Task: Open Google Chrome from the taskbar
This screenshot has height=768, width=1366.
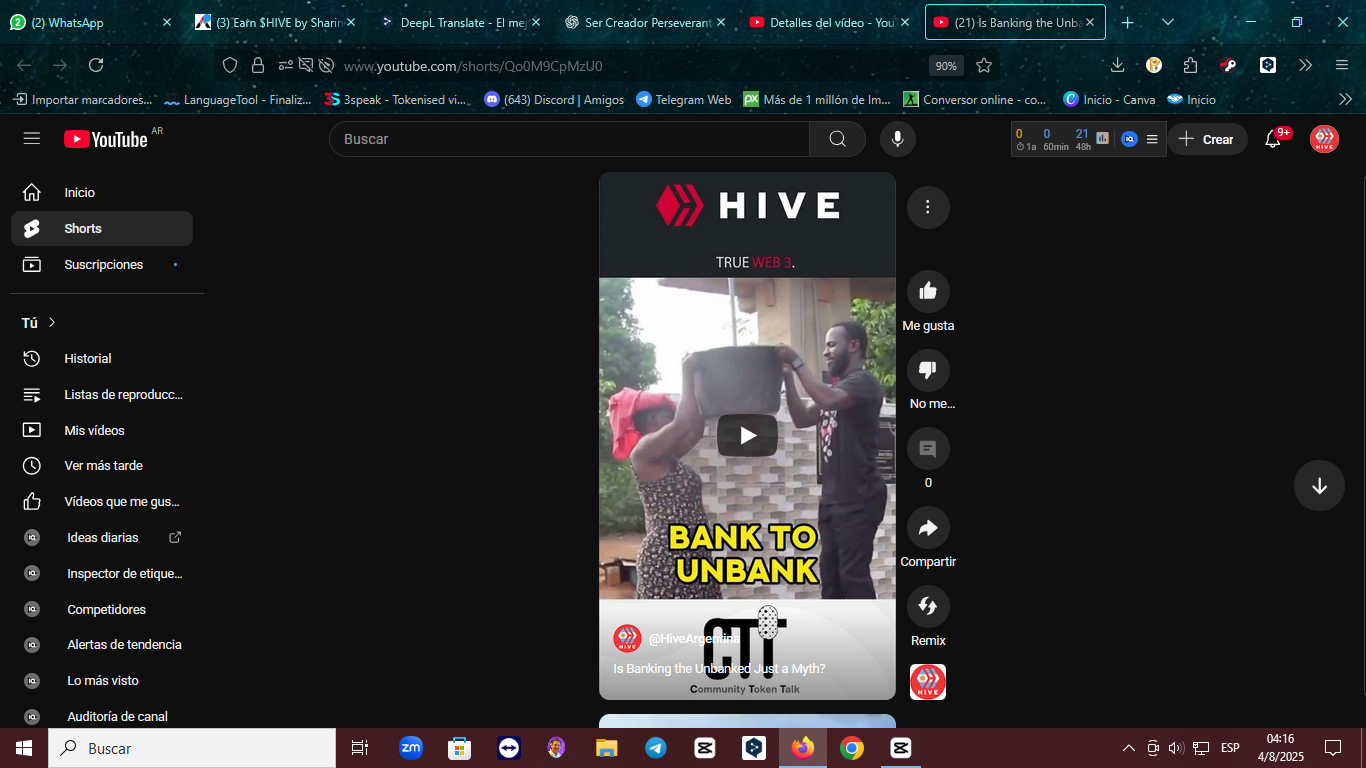Action: coord(852,748)
